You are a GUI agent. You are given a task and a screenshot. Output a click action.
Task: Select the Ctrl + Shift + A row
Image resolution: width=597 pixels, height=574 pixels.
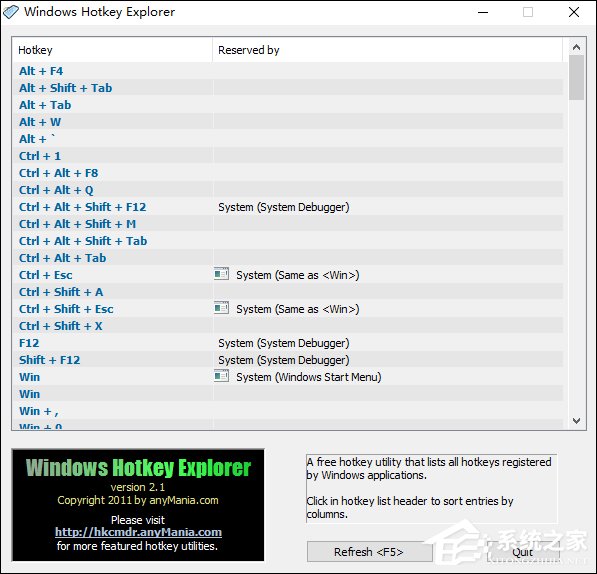pos(287,292)
